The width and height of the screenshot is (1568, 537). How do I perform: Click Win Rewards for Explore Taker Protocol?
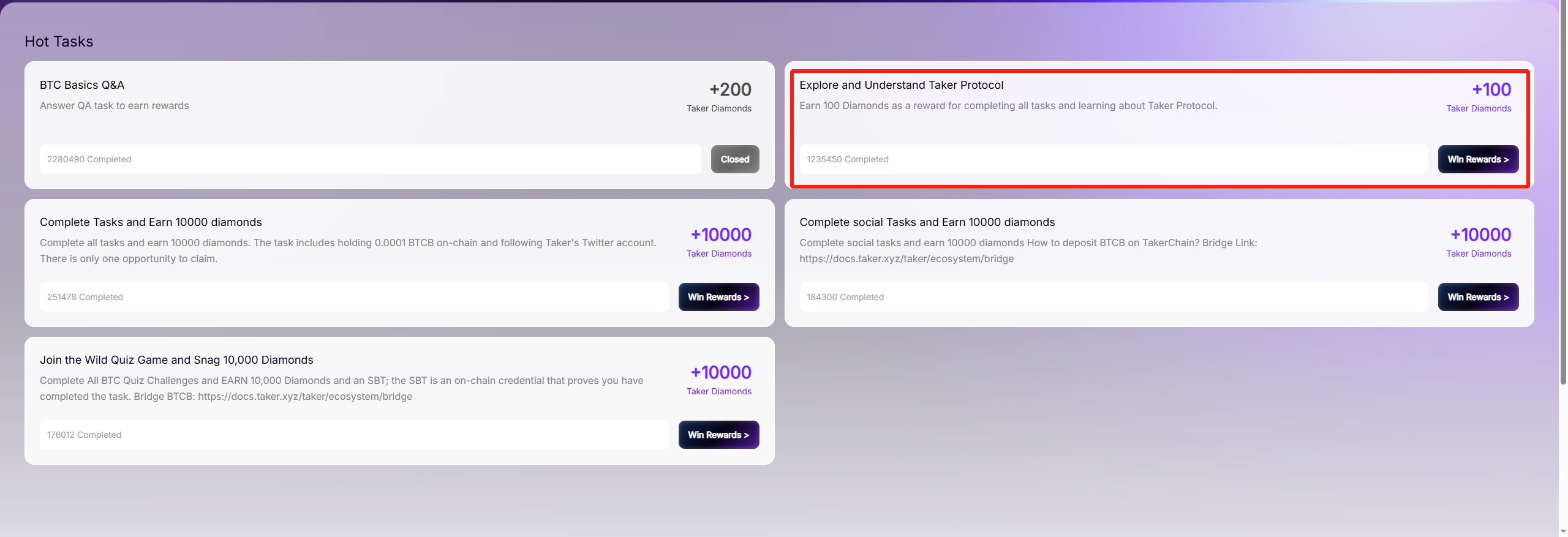(1478, 159)
